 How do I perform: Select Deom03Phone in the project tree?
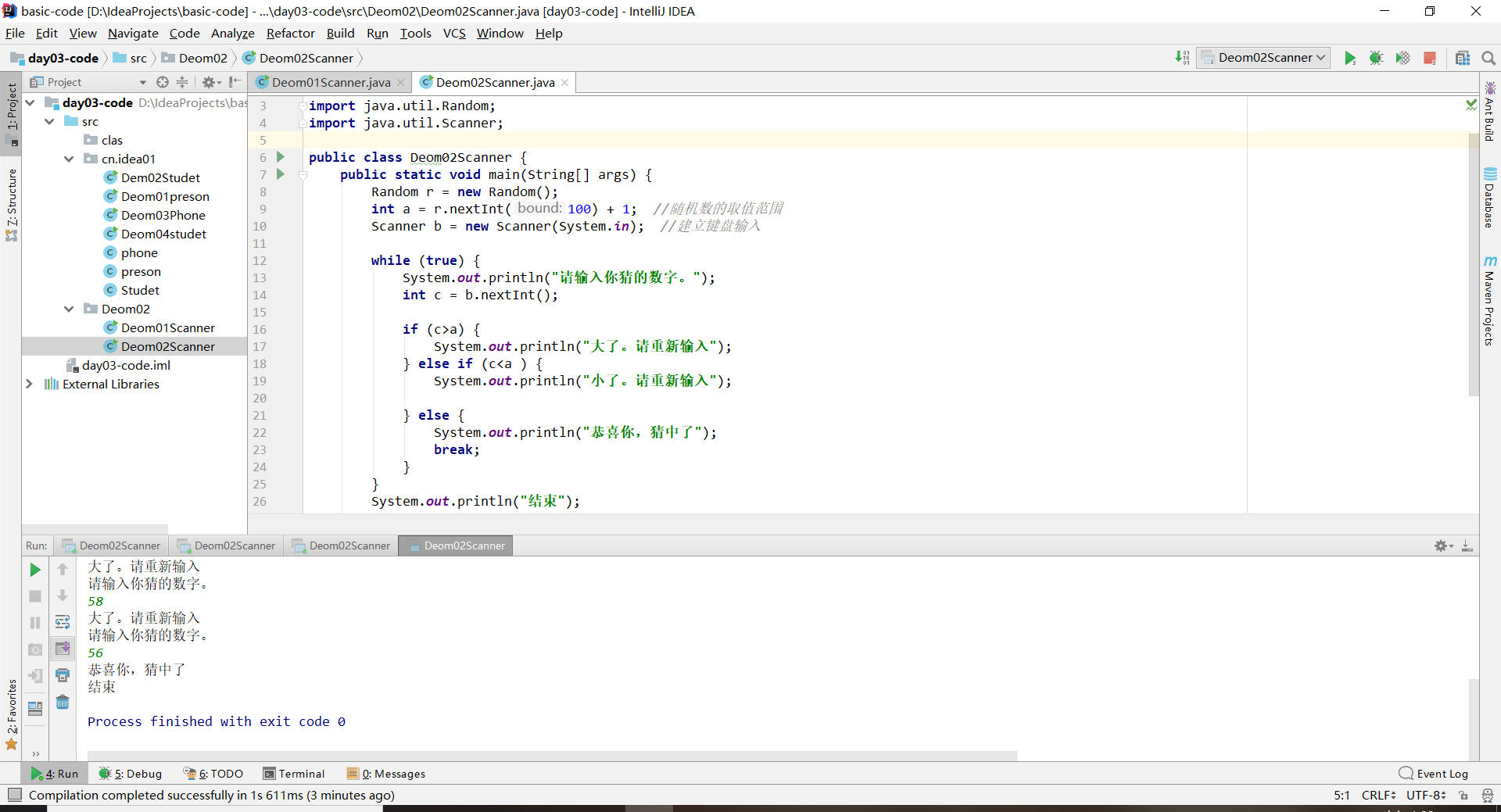[163, 215]
